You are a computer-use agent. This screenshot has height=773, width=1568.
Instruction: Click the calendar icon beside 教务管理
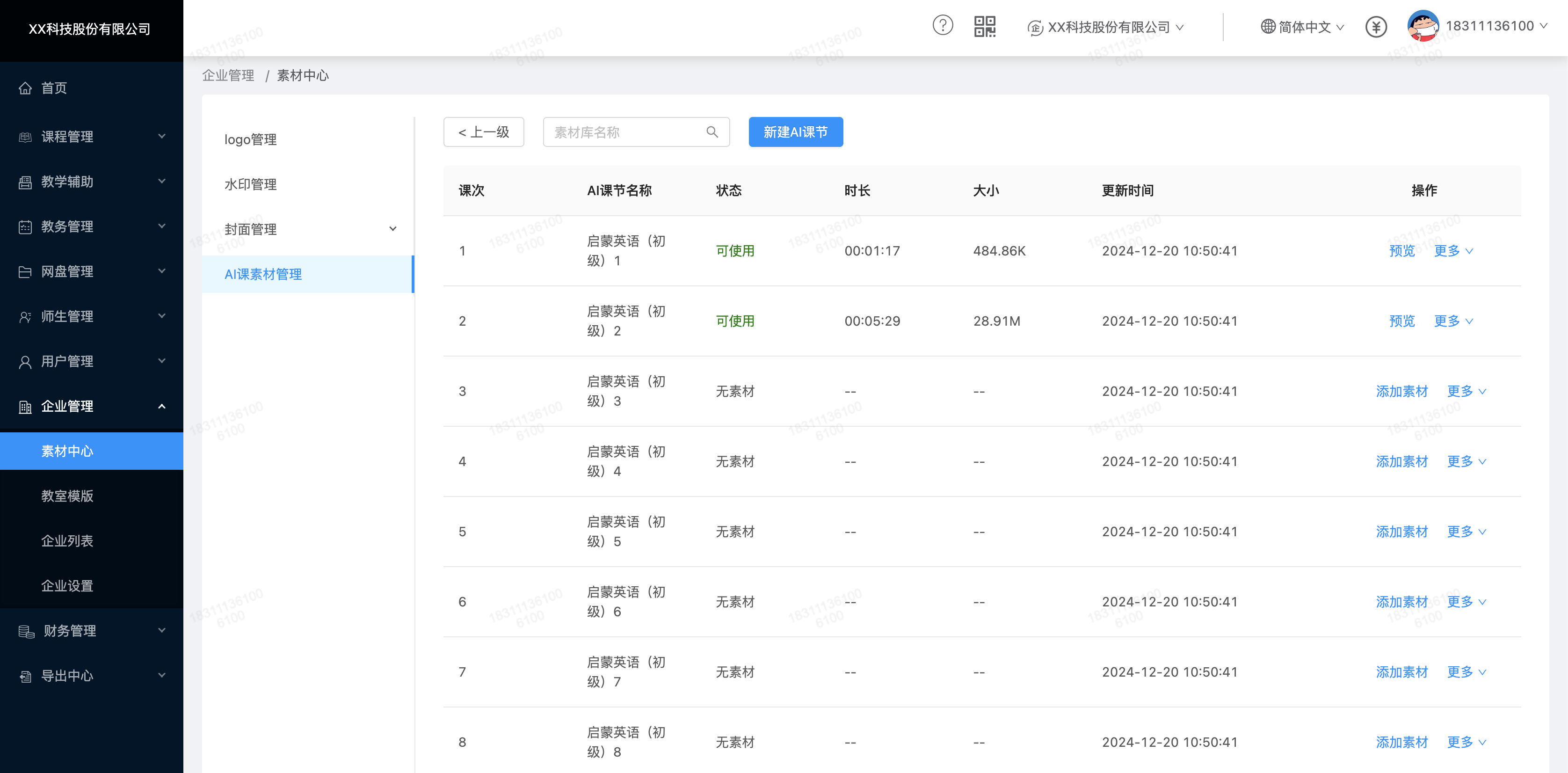tap(25, 226)
